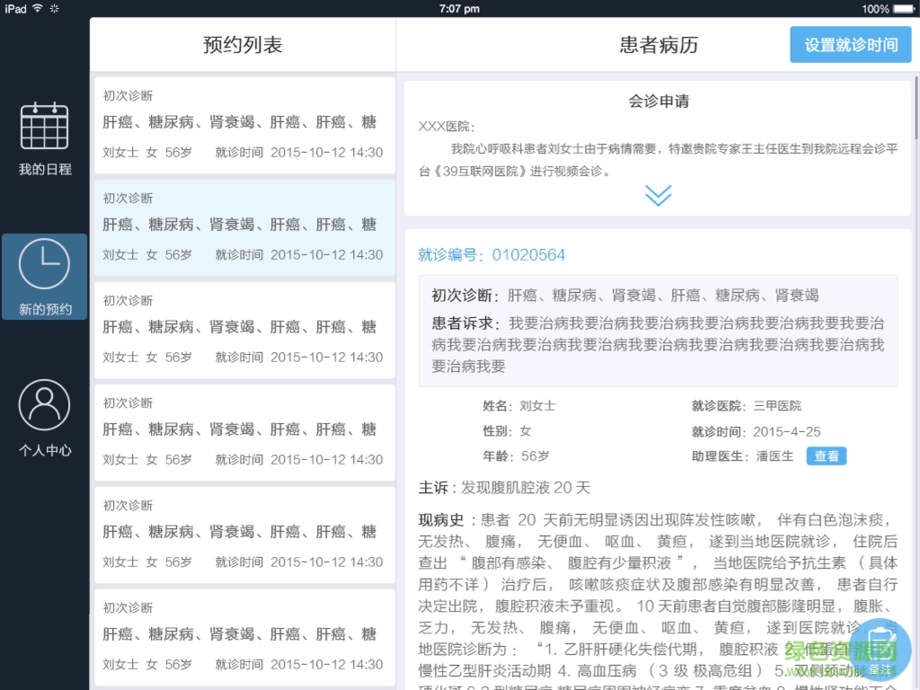Image resolution: width=920 pixels, height=690 pixels.
Task: Click the Wi-Fi icon in status bar
Action: (x=38, y=8)
